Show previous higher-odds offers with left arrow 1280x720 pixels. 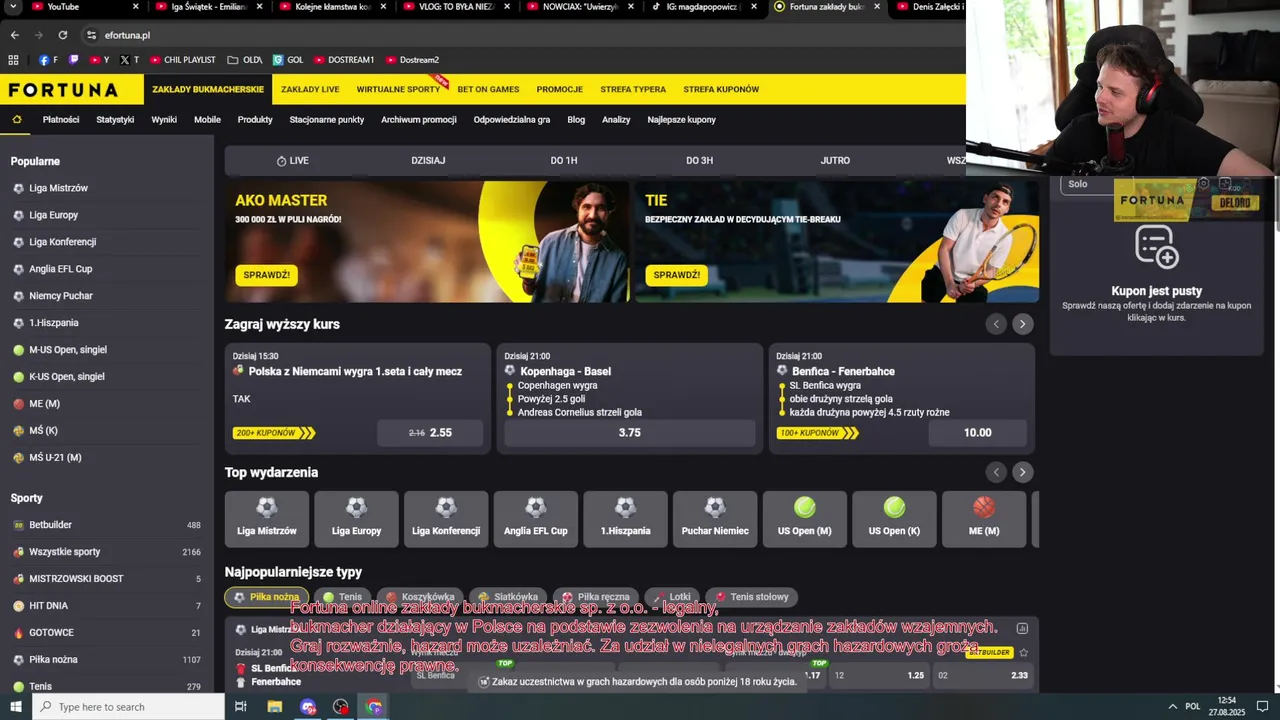[x=996, y=324]
